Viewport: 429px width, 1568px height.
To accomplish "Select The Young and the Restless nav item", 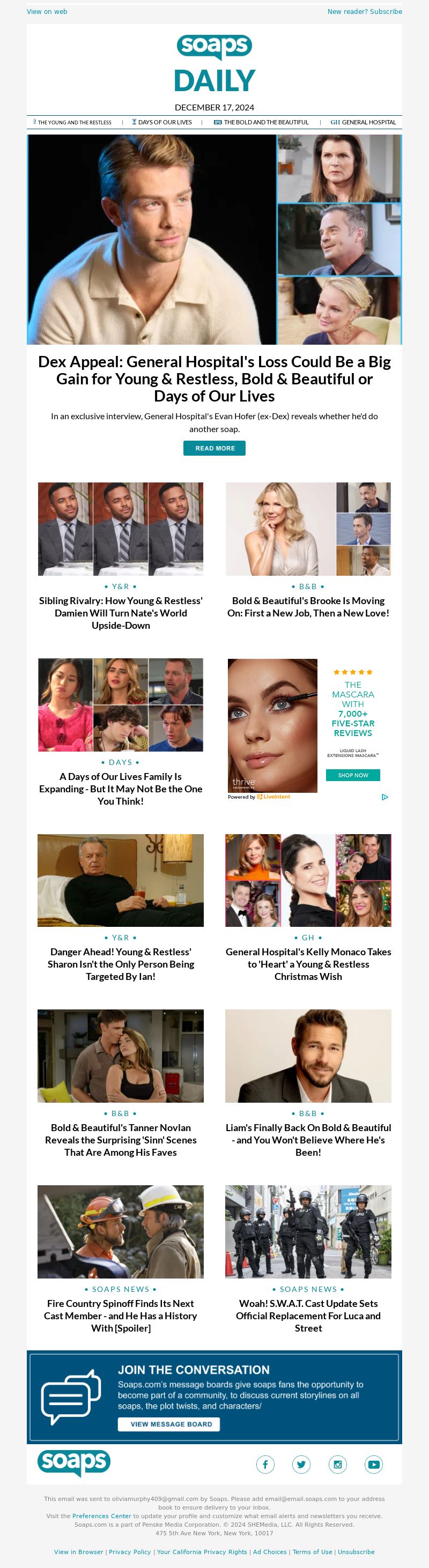I will point(72,122).
